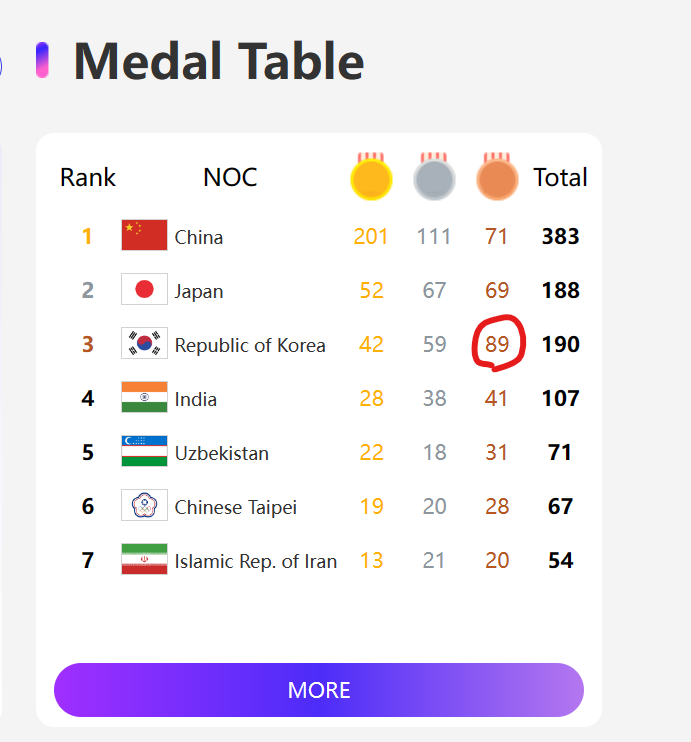The width and height of the screenshot is (691, 742).
Task: Click the China flag icon
Action: click(x=144, y=236)
